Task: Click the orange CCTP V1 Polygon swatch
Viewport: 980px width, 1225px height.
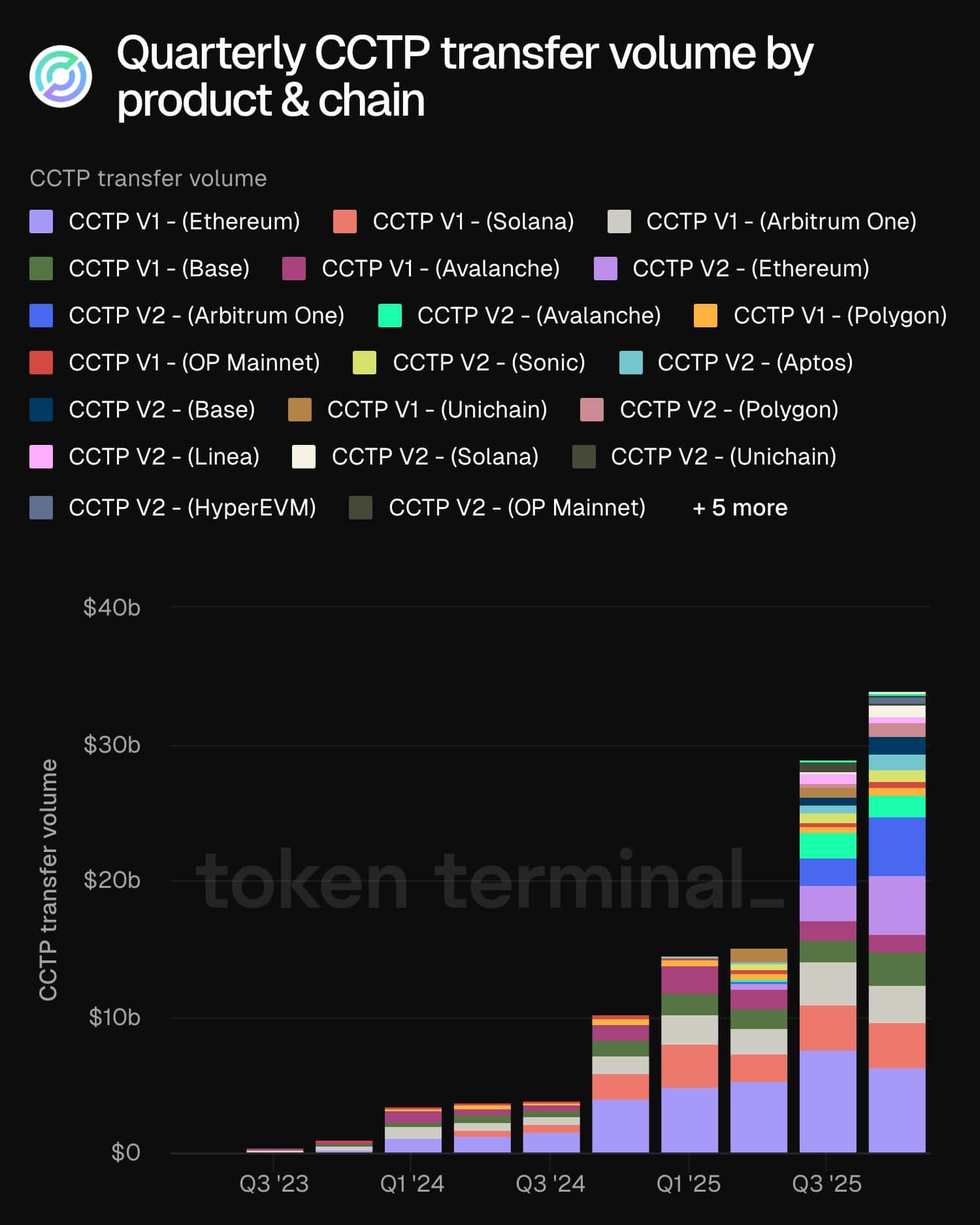Action: click(x=706, y=316)
